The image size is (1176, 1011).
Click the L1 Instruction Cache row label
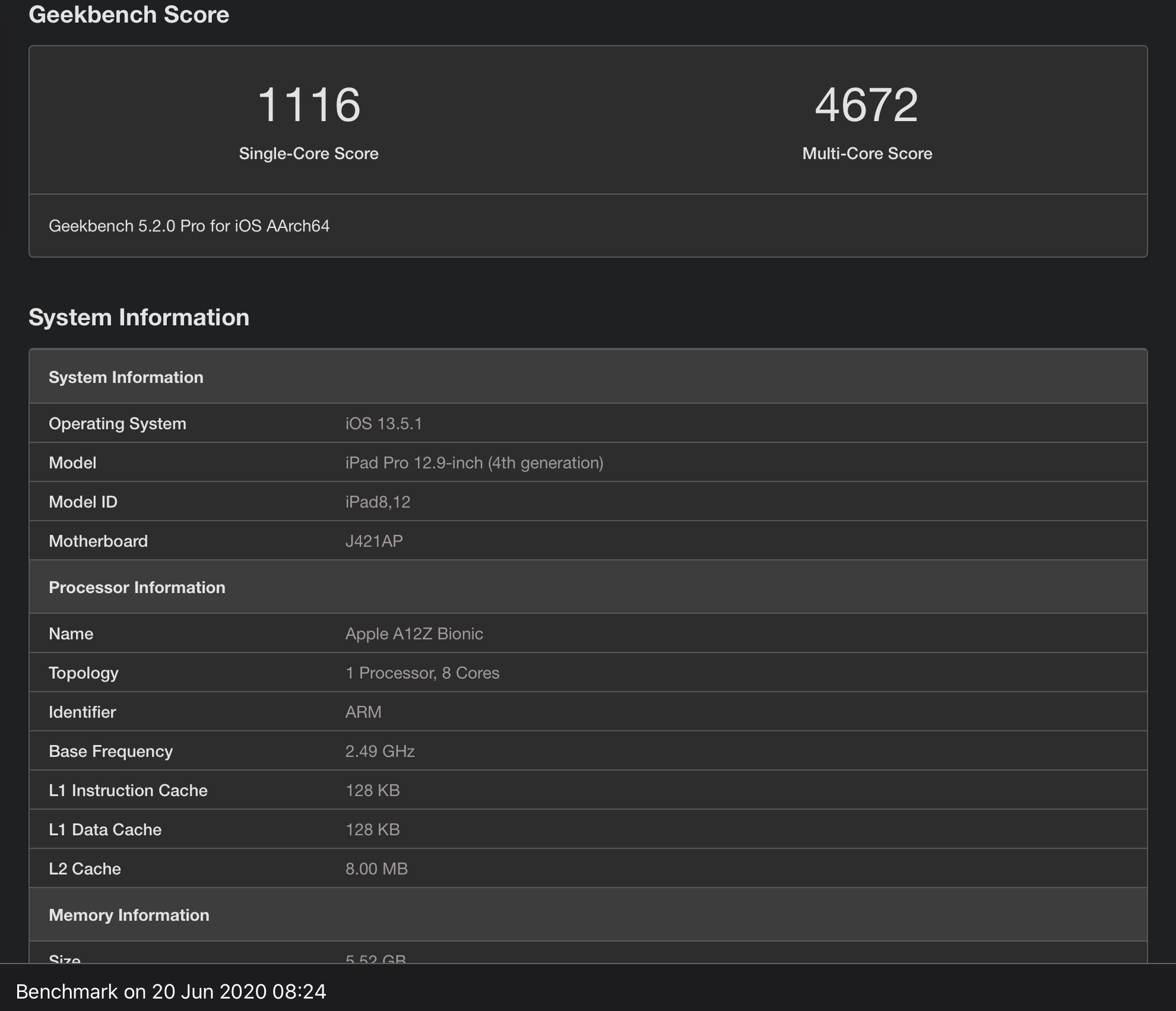128,791
